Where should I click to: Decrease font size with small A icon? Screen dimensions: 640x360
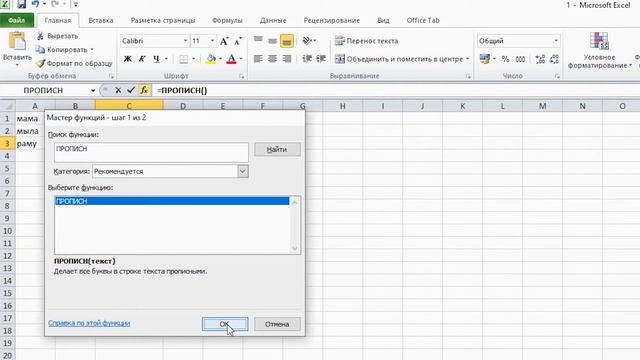tap(238, 41)
